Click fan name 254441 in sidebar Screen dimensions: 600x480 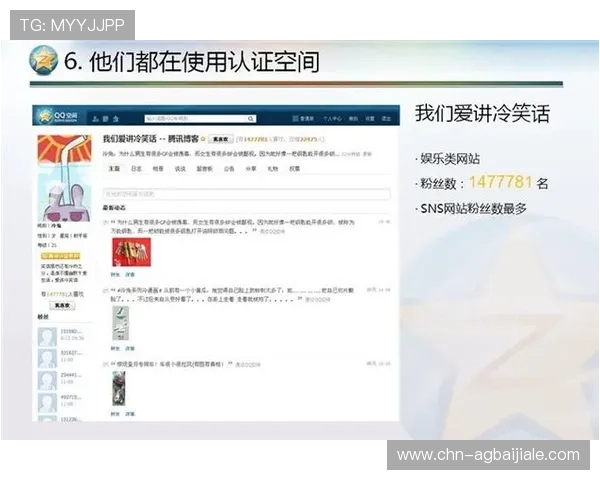(71, 375)
